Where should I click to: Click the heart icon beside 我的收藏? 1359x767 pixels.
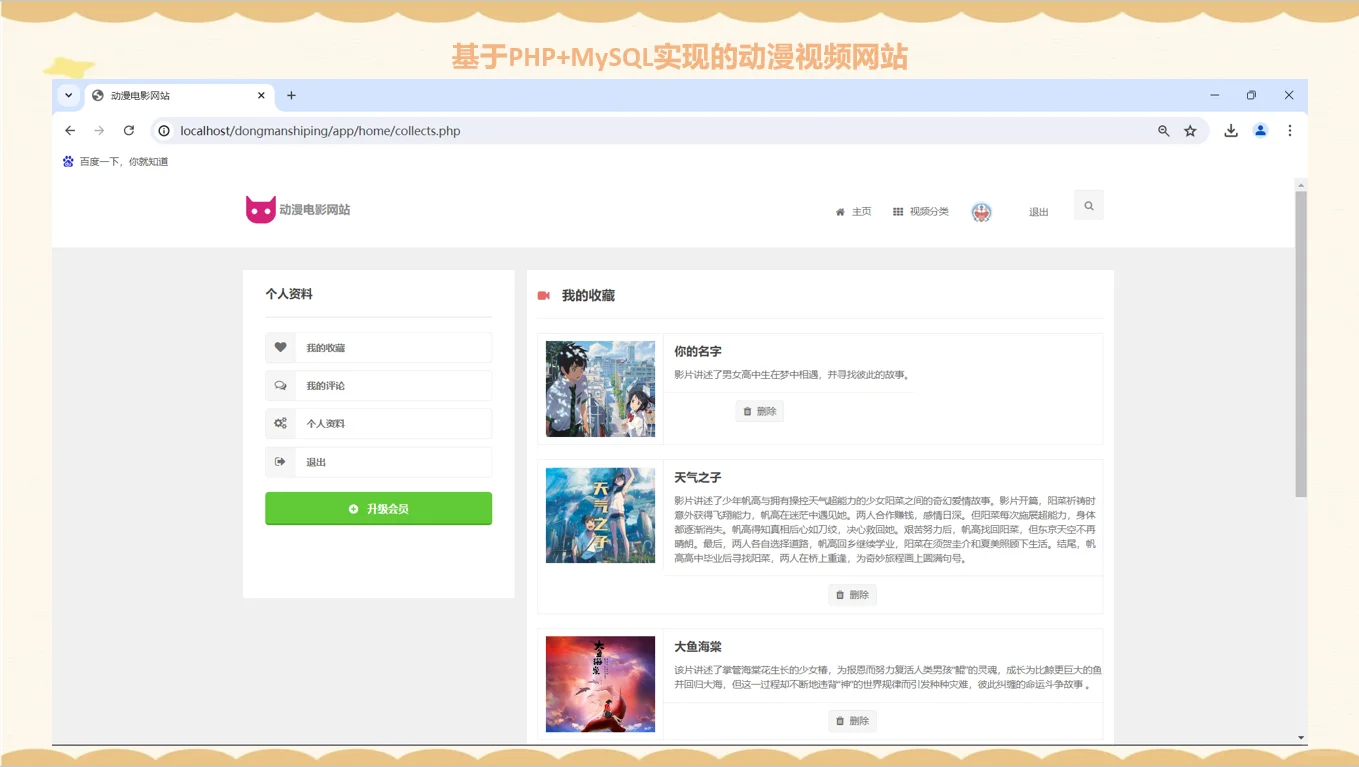click(x=280, y=347)
